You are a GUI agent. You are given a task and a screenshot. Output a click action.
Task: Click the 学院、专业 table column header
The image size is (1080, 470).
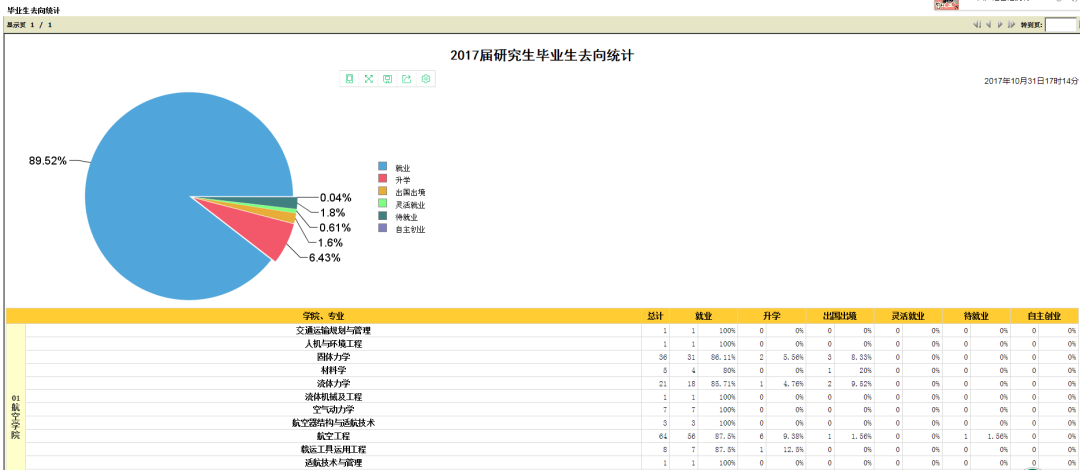tap(323, 316)
